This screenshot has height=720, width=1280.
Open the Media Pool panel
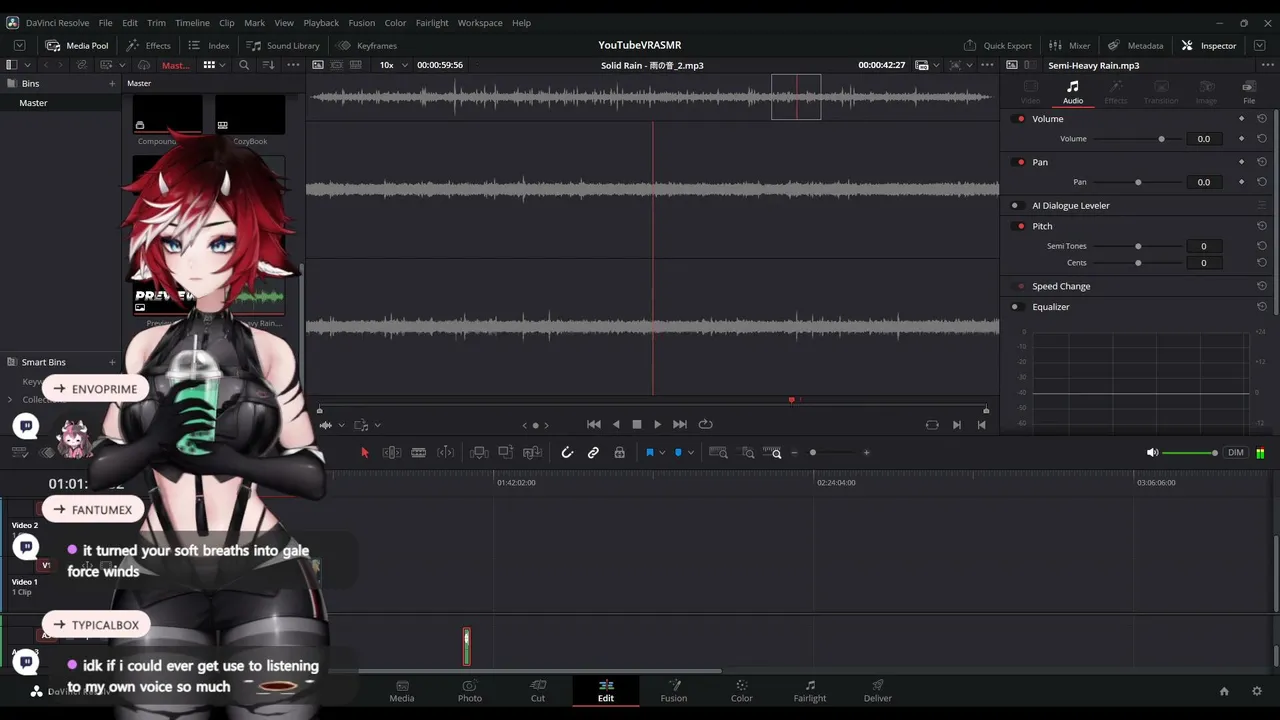[77, 45]
